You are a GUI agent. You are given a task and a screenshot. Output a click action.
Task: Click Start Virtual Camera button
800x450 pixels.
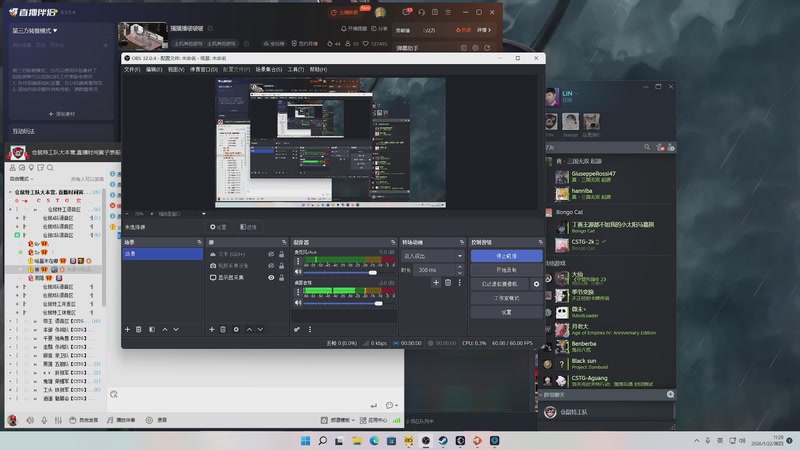[x=499, y=284]
